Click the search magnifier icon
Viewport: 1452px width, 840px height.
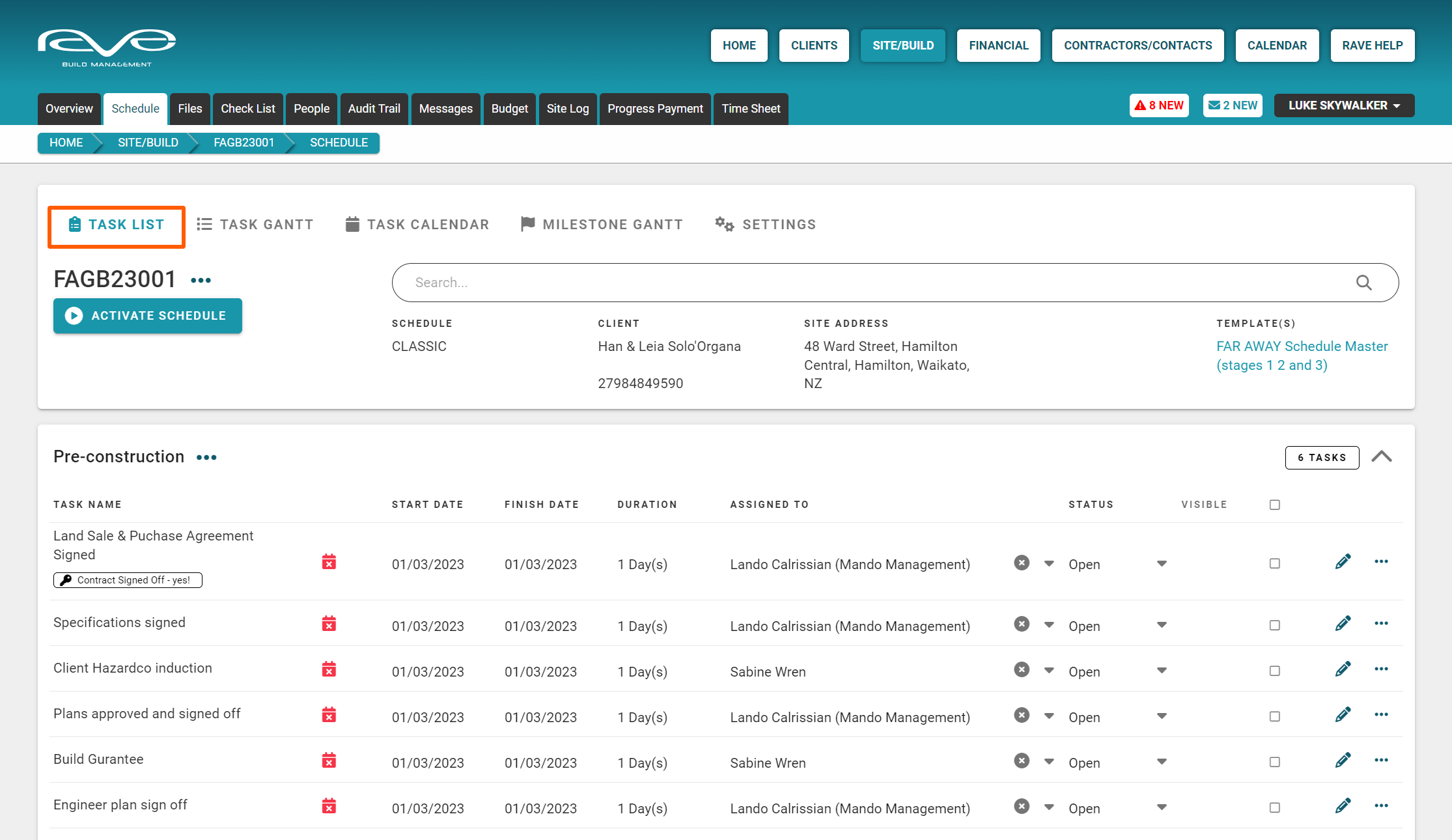(x=1363, y=283)
